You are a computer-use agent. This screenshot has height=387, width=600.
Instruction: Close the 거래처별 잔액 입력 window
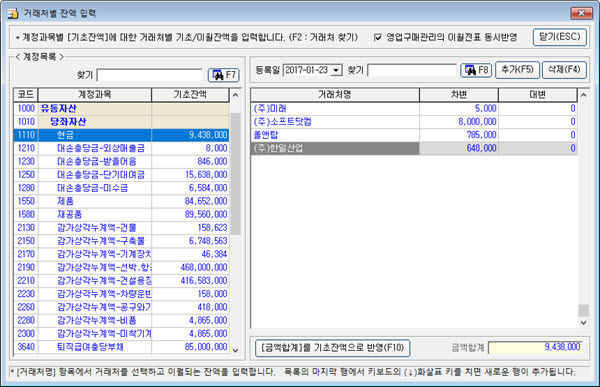click(581, 13)
